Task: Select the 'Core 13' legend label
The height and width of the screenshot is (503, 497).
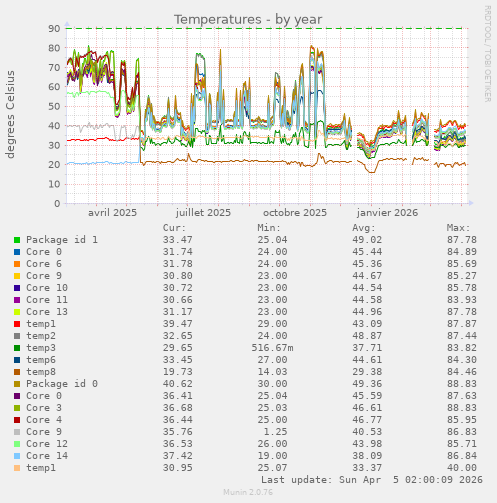Action: [47, 312]
